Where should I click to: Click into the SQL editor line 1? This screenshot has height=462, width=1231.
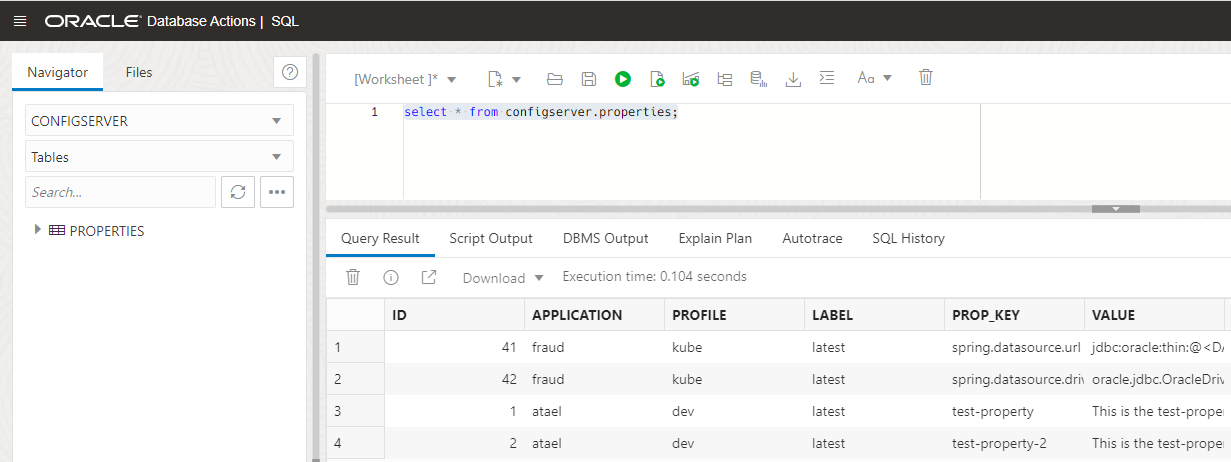tap(541, 112)
